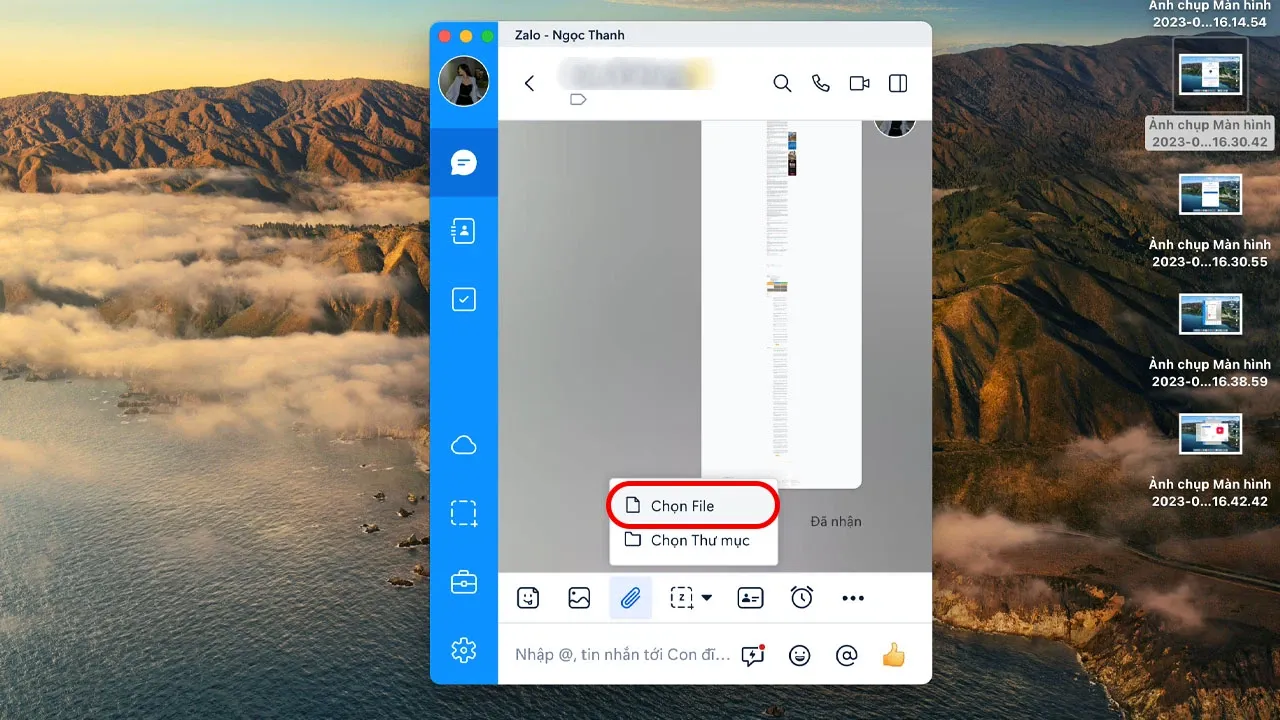
Task: Open the To-Do checkbox icon in sidebar
Action: click(464, 299)
